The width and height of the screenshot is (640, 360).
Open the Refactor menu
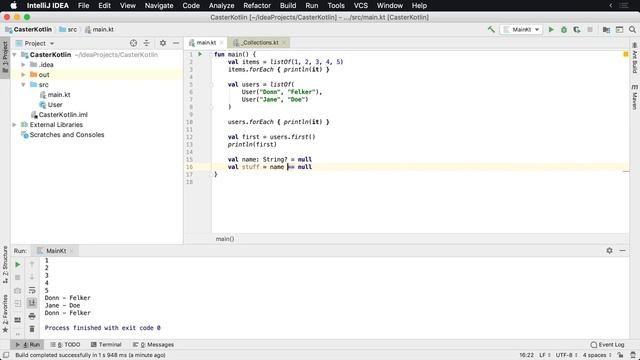(x=257, y=6)
